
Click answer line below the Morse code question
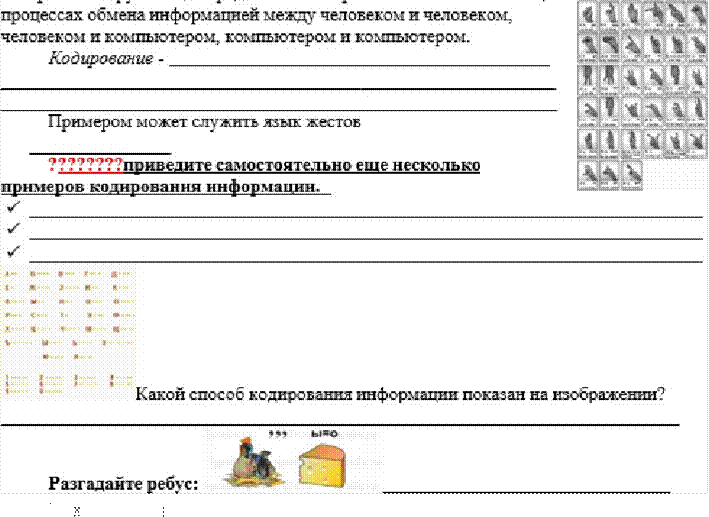click(340, 424)
